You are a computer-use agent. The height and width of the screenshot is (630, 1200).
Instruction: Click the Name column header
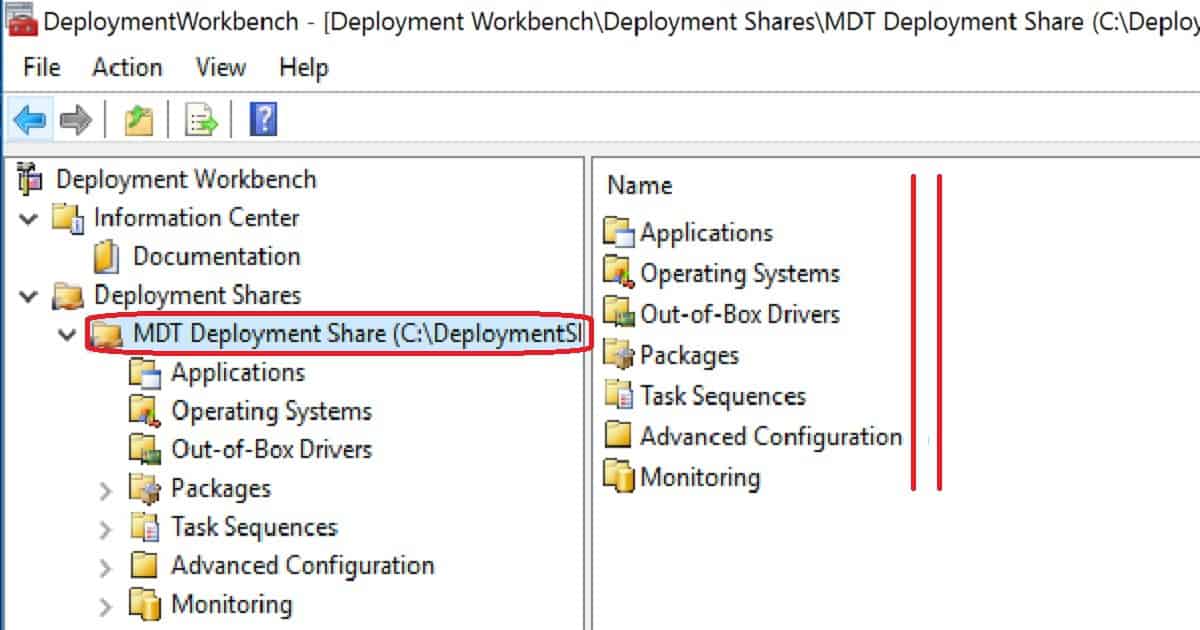tap(640, 186)
